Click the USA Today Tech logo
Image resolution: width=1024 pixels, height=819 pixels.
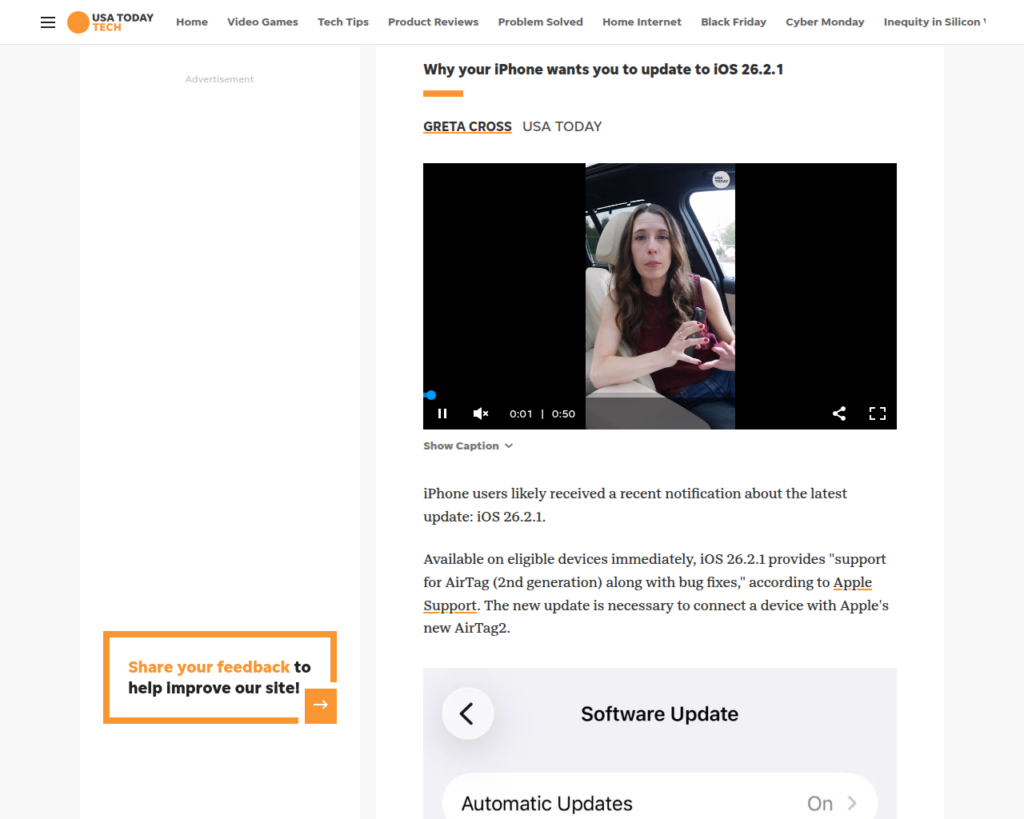[x=110, y=22]
